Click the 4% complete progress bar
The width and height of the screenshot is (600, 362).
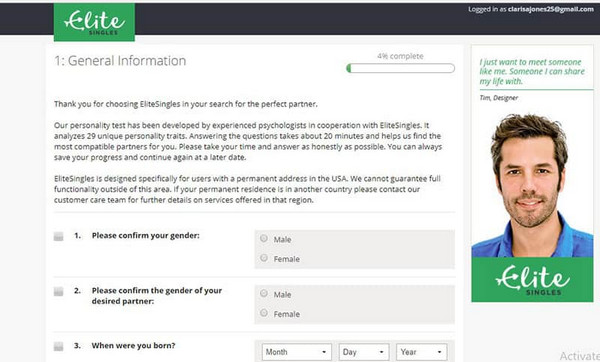(x=400, y=68)
